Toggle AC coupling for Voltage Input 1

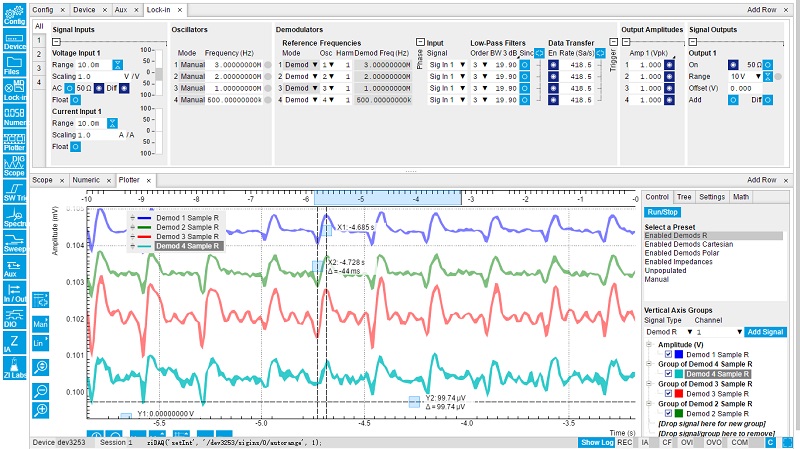(x=70, y=88)
